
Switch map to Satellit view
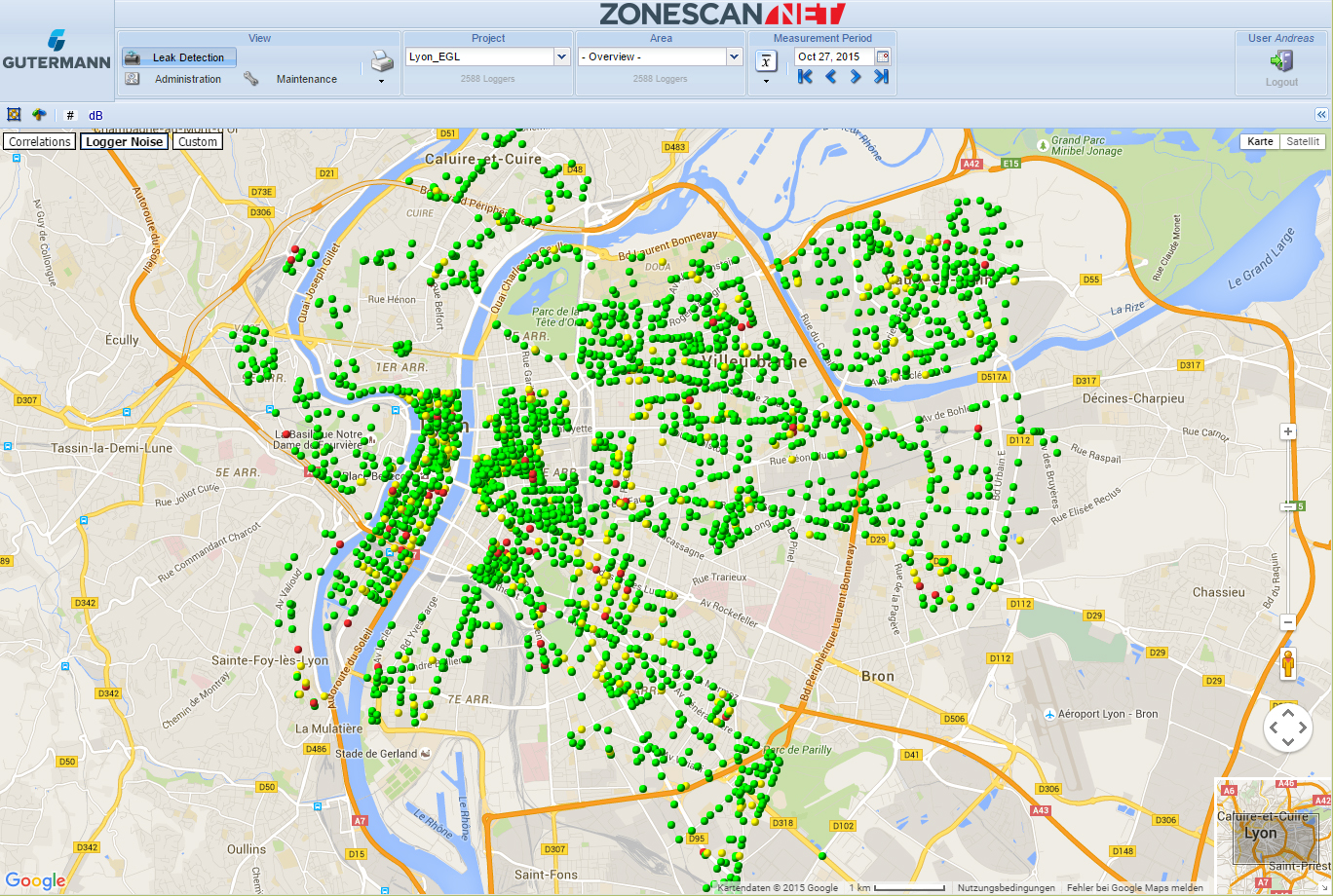click(x=1303, y=141)
